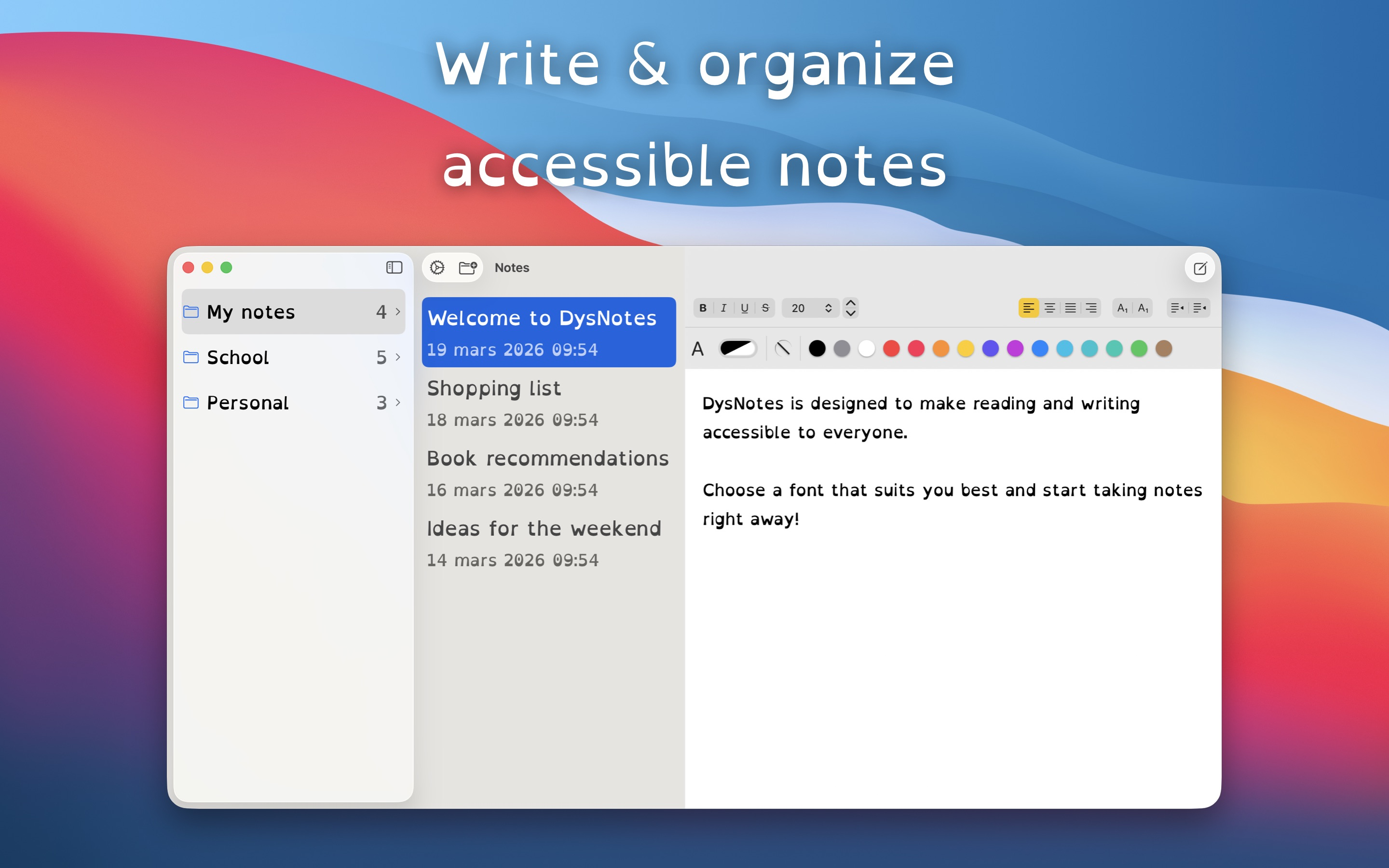The image size is (1389, 868).
Task: Toggle bold formatting
Action: (703, 308)
